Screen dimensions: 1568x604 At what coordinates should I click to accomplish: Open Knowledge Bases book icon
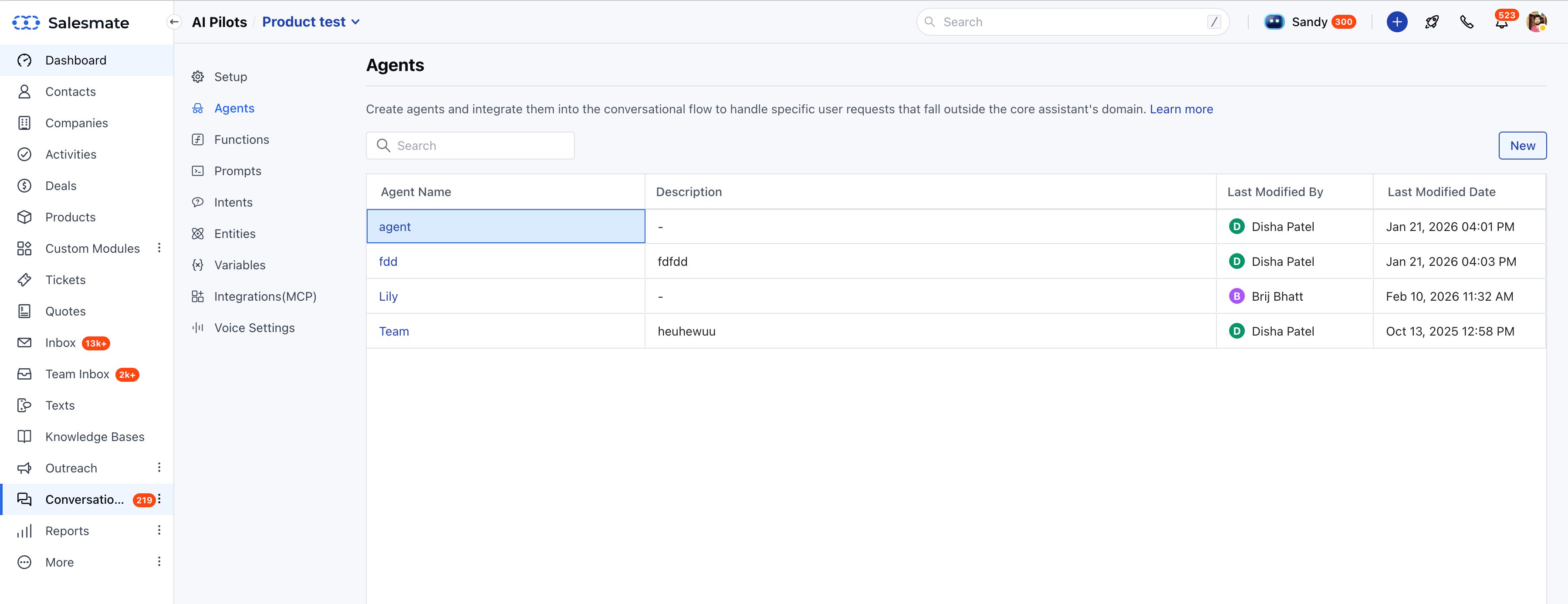coord(24,437)
